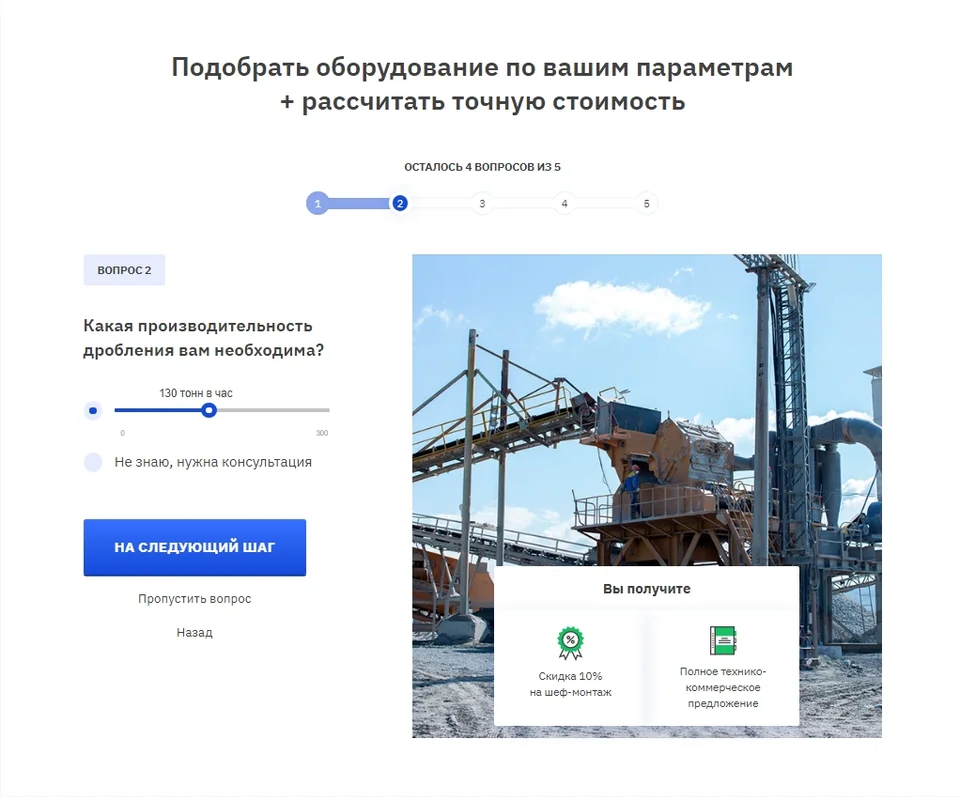Click the 'ОСТАЛОСЬ 4 ВОПРОСОВ ИЗ 5' label
The height and width of the screenshot is (797, 960).
click(x=482, y=167)
